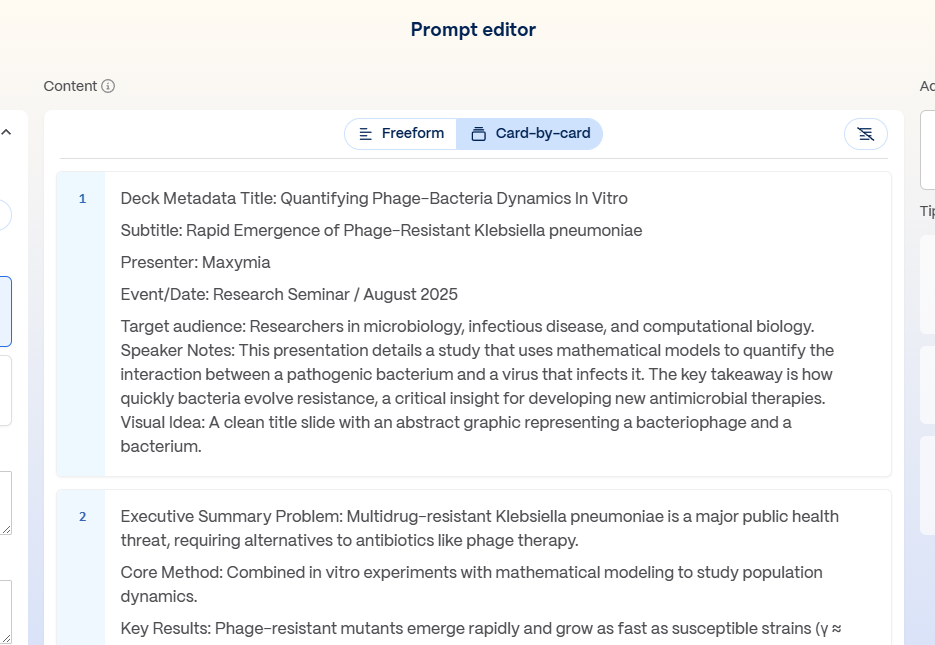935x645 pixels.
Task: Click the clear formatting icon button
Action: coord(865,134)
